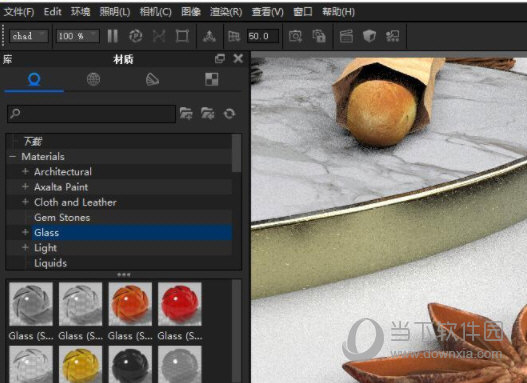The image size is (527, 383).
Task: Select the plain gray sphere thumbnail
Action: tap(180, 365)
